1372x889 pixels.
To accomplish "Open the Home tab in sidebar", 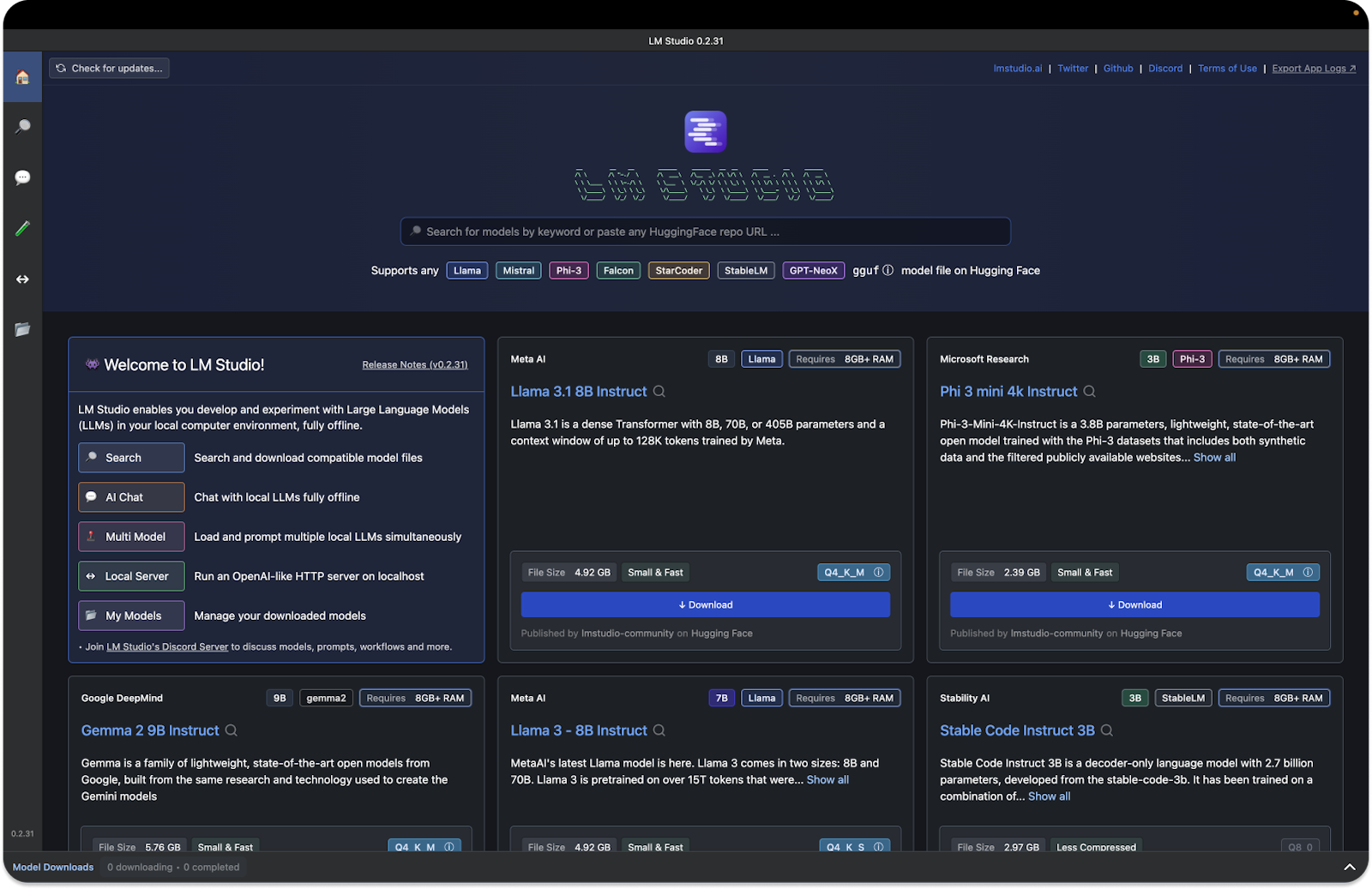I will tap(22, 77).
